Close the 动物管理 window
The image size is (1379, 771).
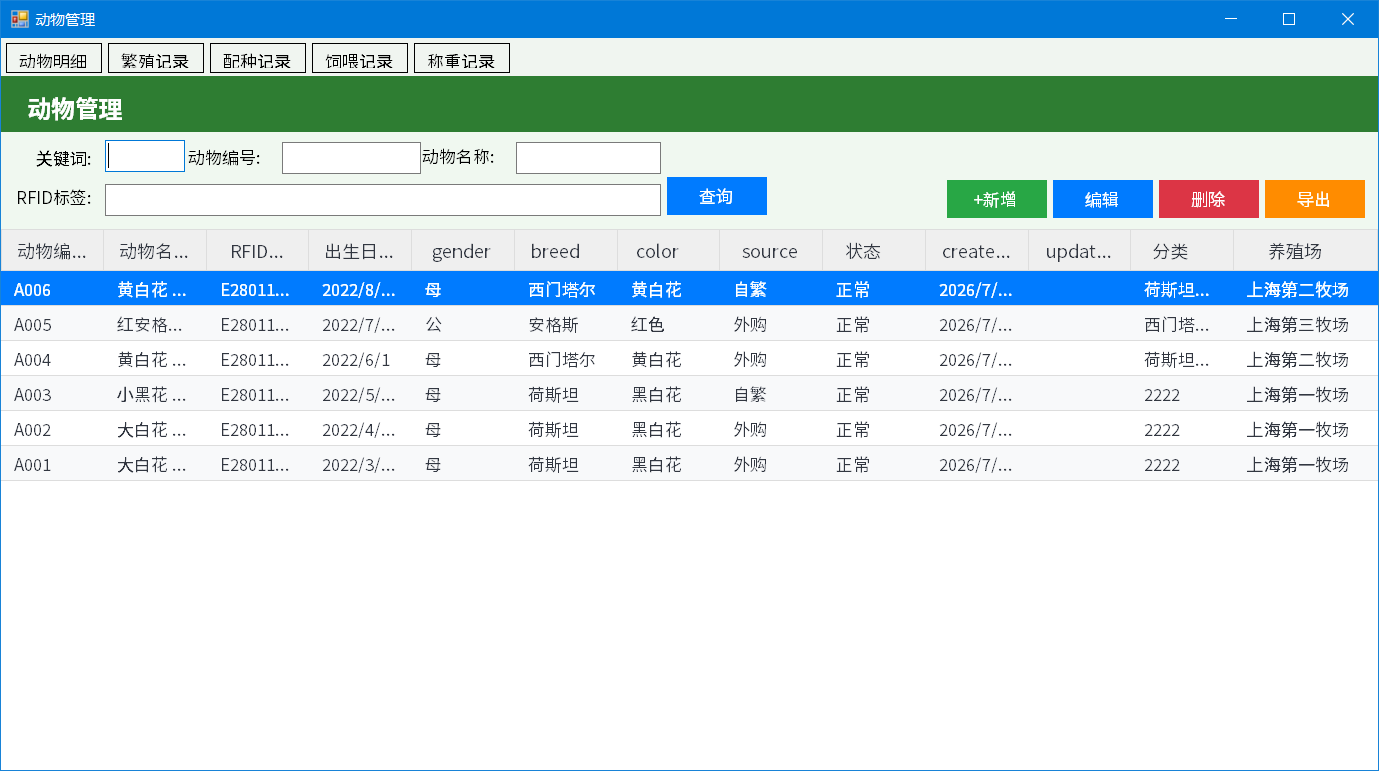tap(1348, 19)
